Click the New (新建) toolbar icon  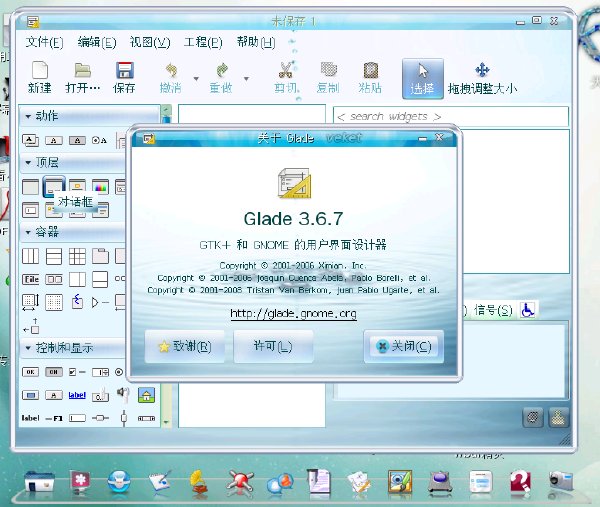[40, 70]
